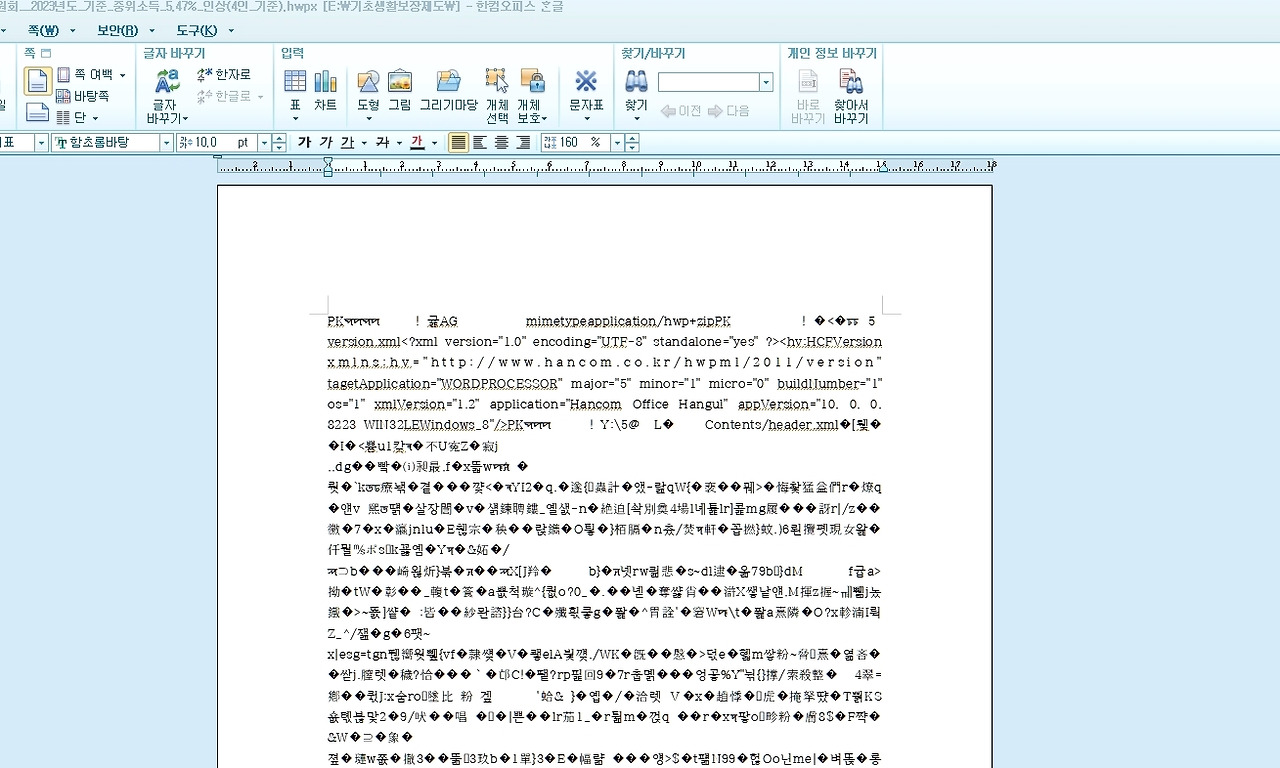1280x768 pixels.
Task: Open the font size dropdown
Action: (x=264, y=143)
